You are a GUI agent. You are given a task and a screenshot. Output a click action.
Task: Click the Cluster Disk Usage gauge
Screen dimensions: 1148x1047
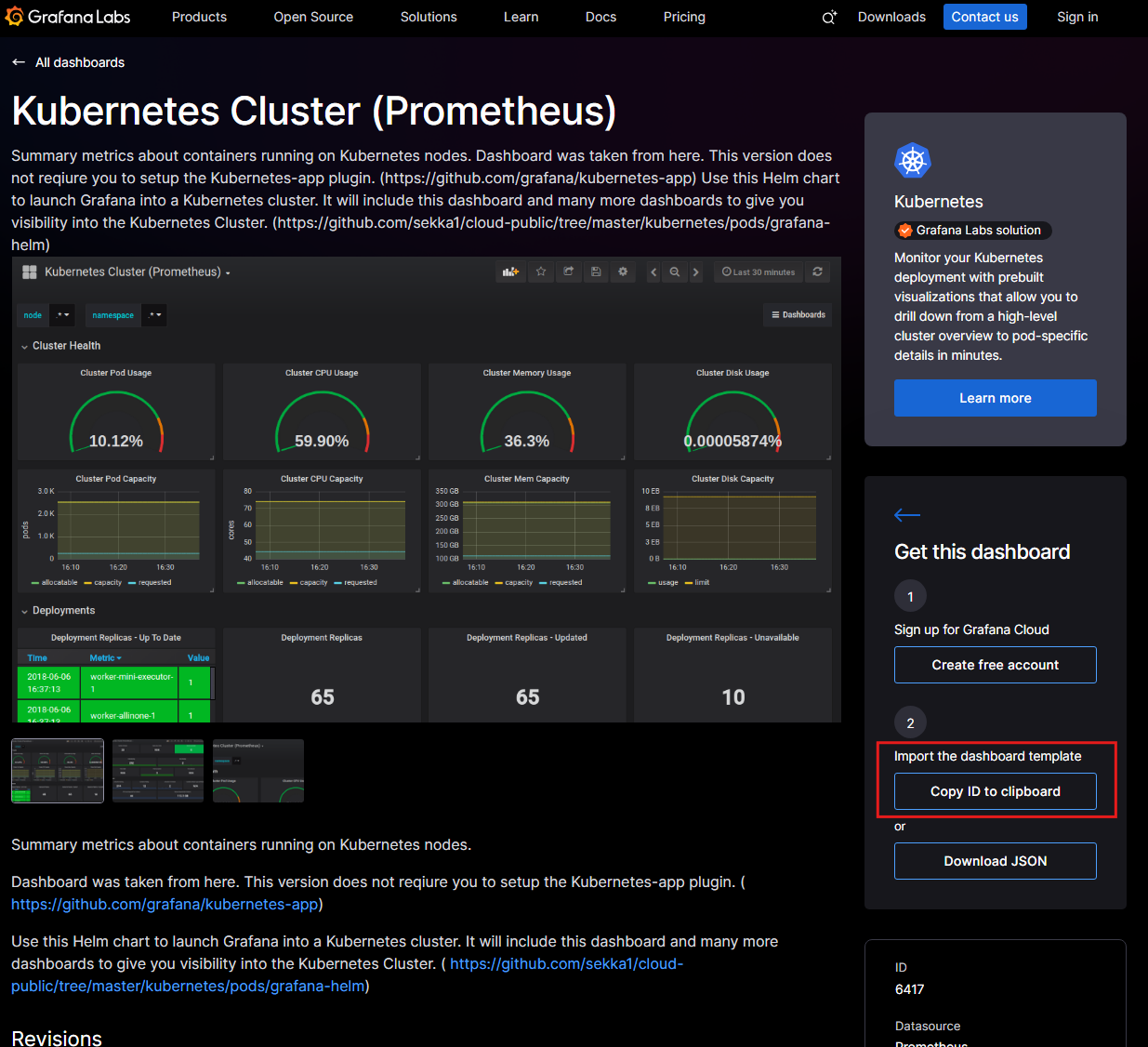[732, 420]
